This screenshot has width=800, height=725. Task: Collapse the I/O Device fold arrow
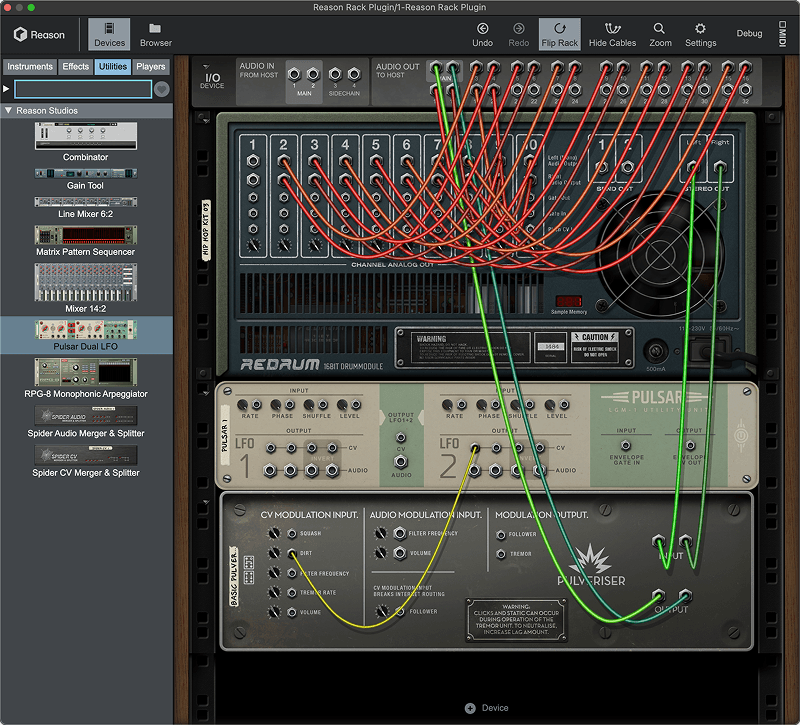click(x=206, y=66)
